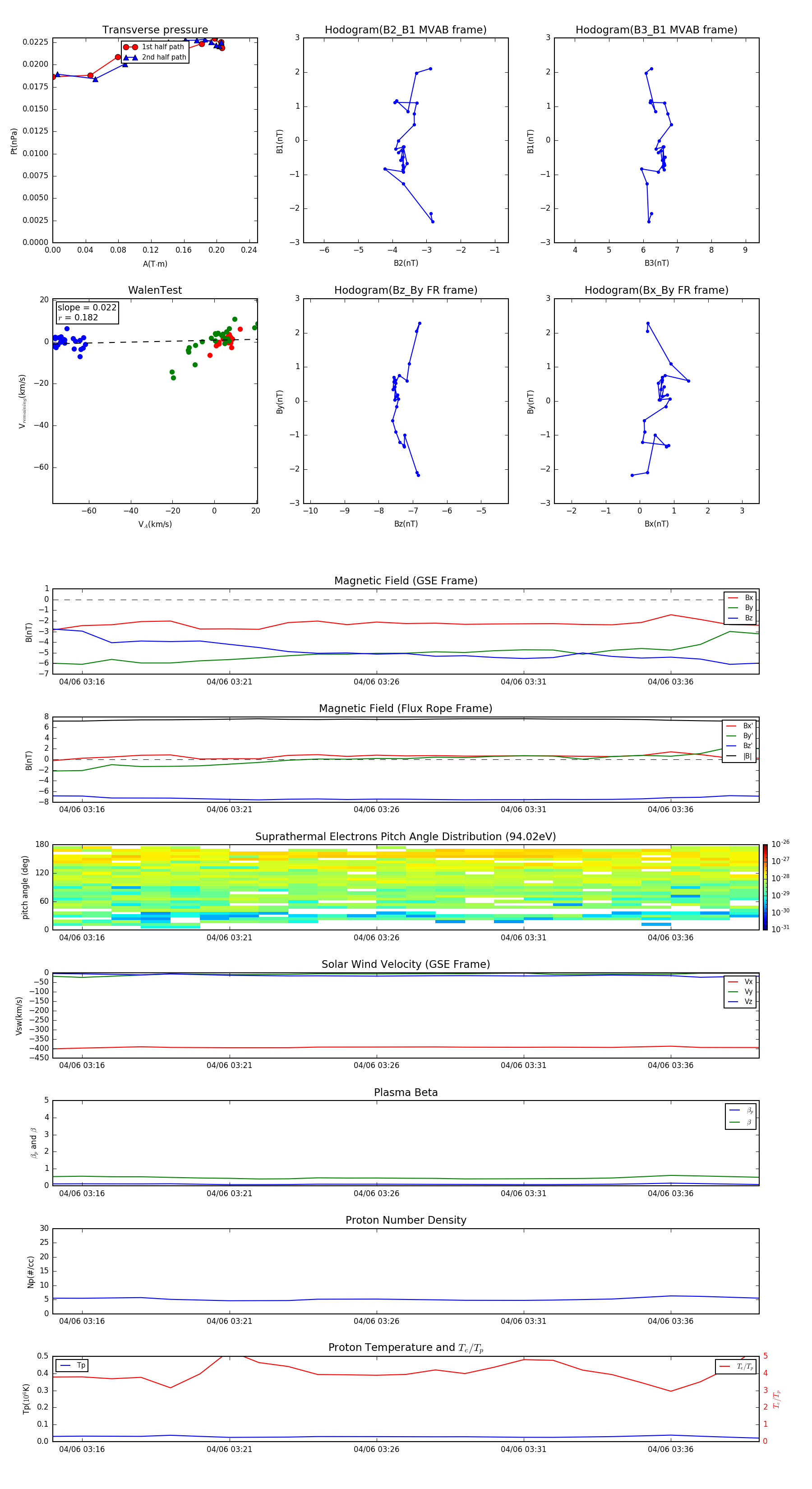
Task: Click the "B2(nT)" x-axis label
Action: [406, 263]
